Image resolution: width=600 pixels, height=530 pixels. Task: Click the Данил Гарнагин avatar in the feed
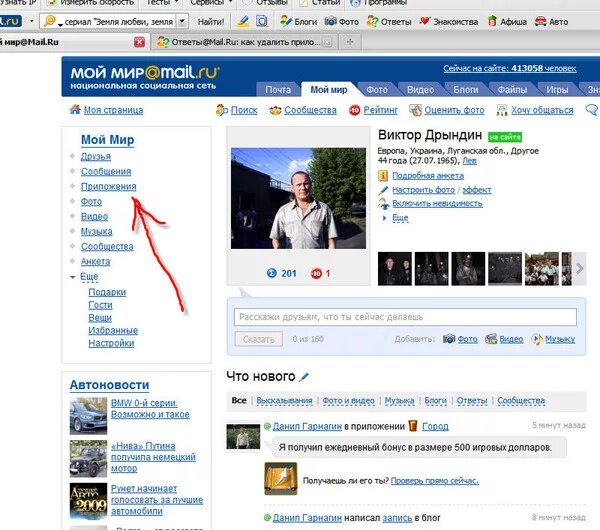243,437
